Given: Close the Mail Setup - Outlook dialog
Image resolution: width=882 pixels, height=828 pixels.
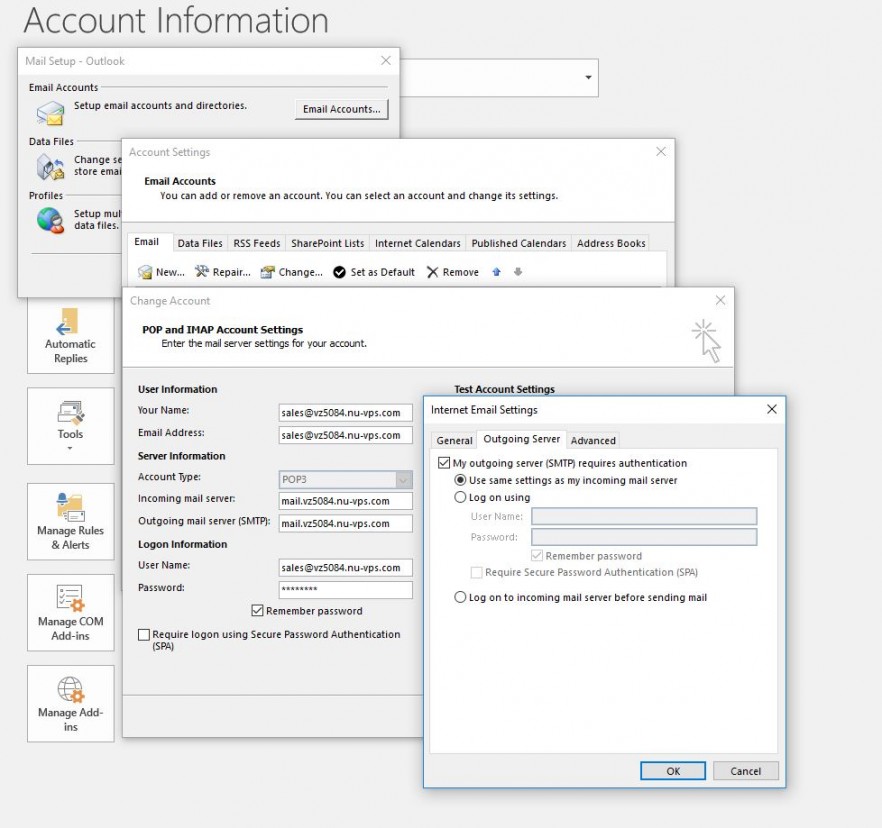Looking at the screenshot, I should tap(386, 61).
